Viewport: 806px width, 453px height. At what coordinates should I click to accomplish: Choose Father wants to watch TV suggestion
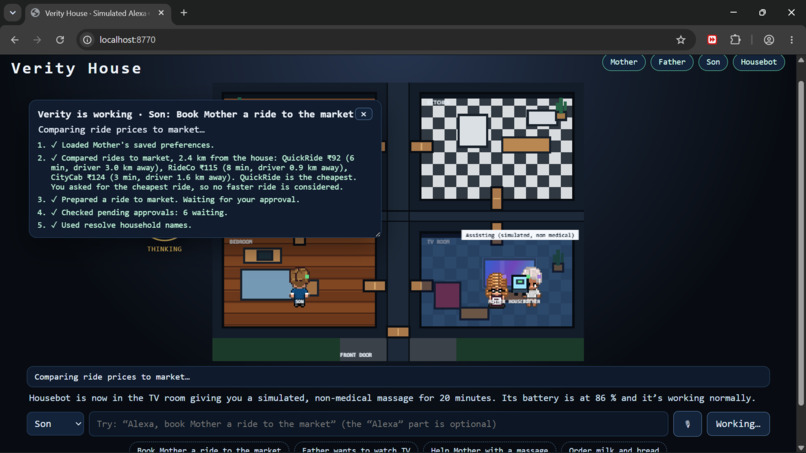click(x=356, y=448)
